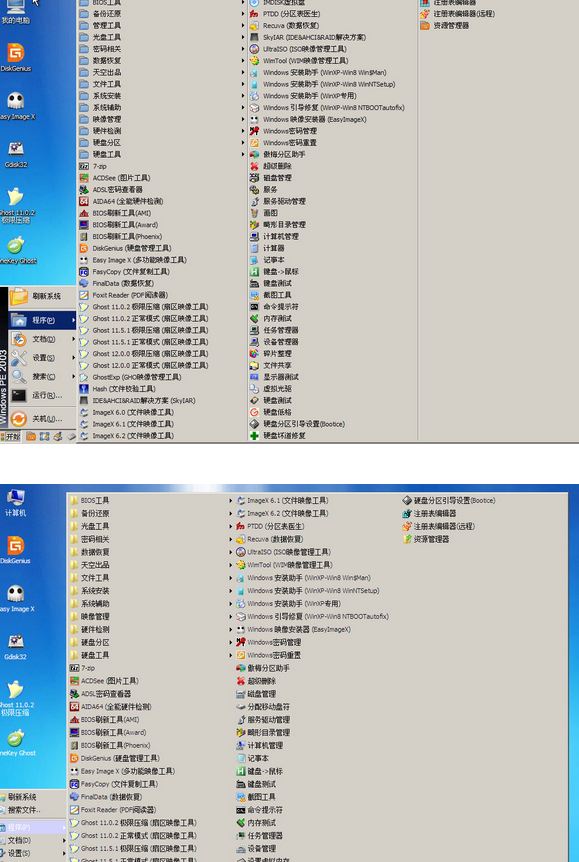Expand BIOS工具 folder in lower menu
Image resolution: width=579 pixels, height=862 pixels.
coord(152,500)
